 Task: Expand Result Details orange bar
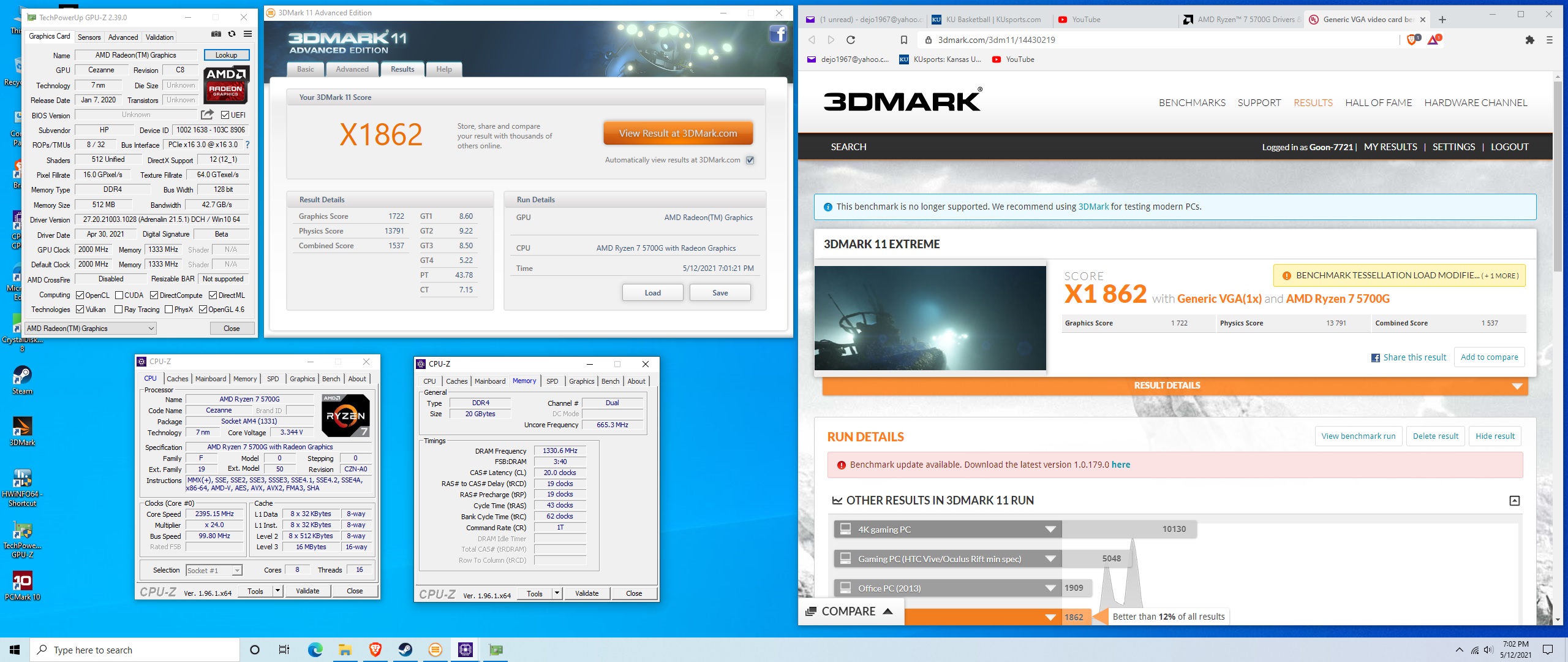[x=1175, y=386]
